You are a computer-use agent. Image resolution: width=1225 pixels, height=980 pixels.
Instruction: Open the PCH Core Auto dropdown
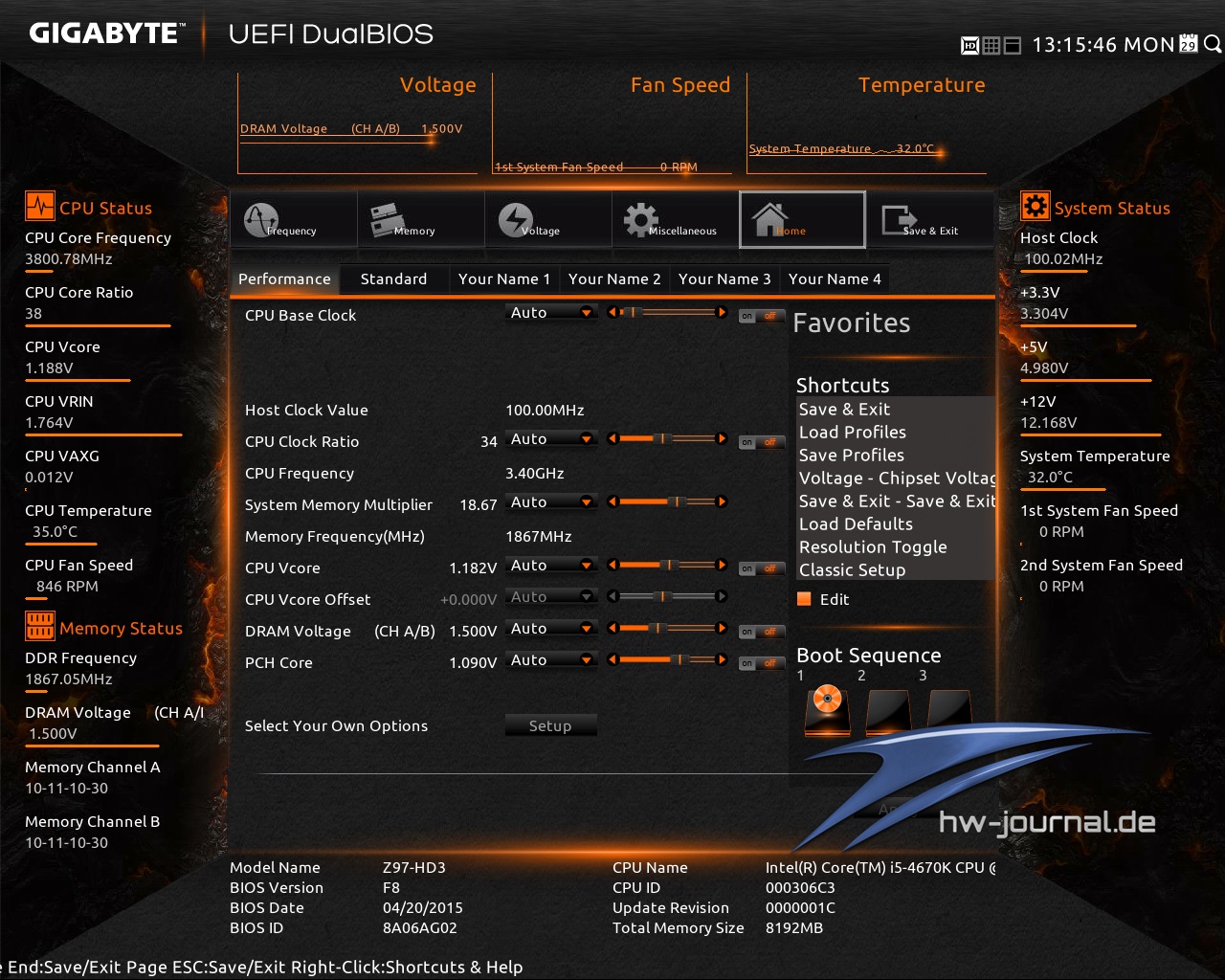(x=551, y=660)
